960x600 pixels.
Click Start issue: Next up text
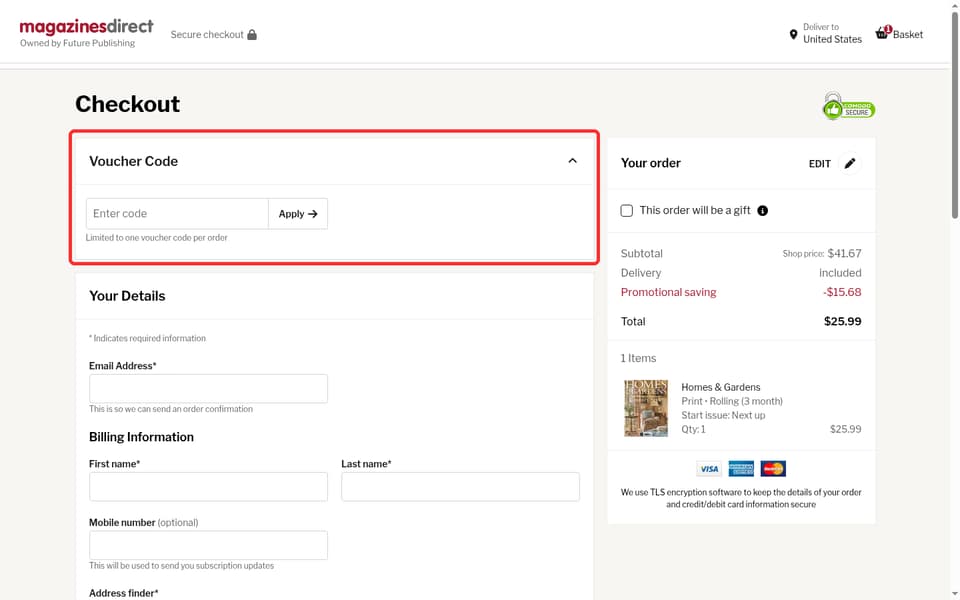point(723,415)
